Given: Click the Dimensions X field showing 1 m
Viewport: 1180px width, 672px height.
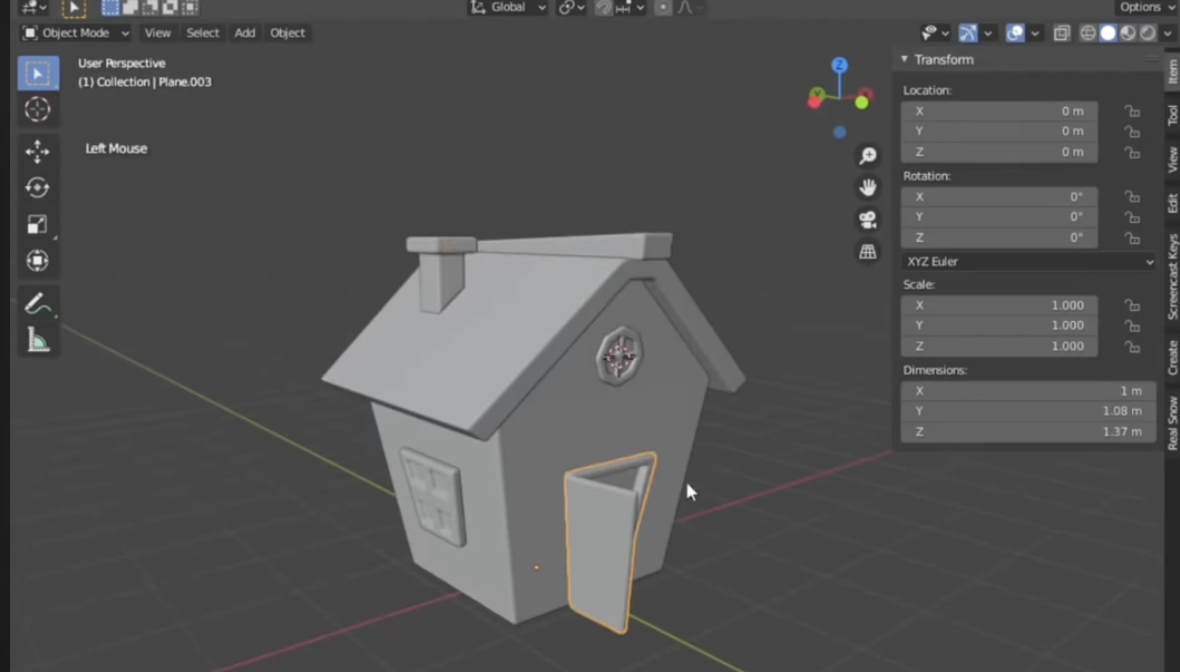Looking at the screenshot, I should point(1028,391).
